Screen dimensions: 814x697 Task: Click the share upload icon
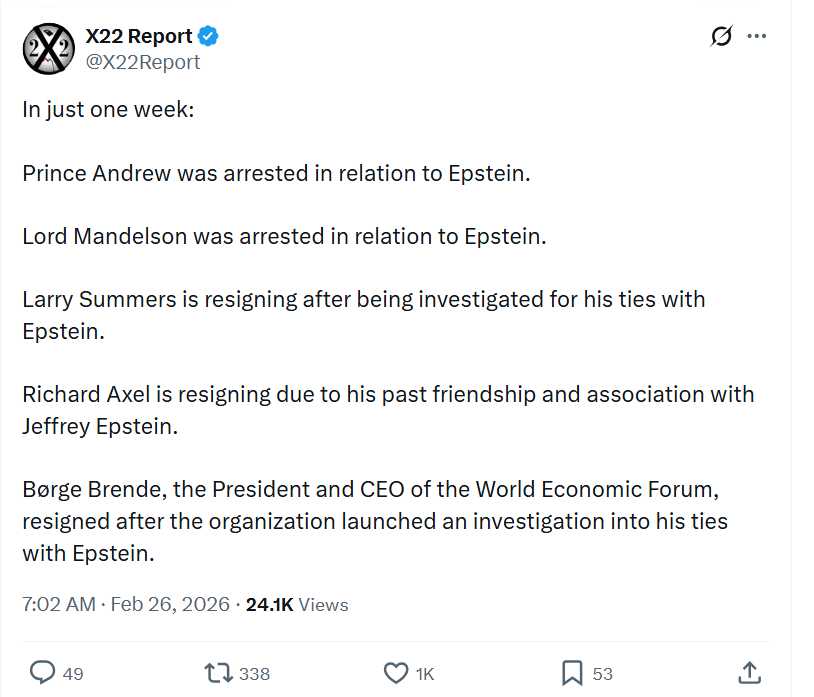(x=749, y=672)
